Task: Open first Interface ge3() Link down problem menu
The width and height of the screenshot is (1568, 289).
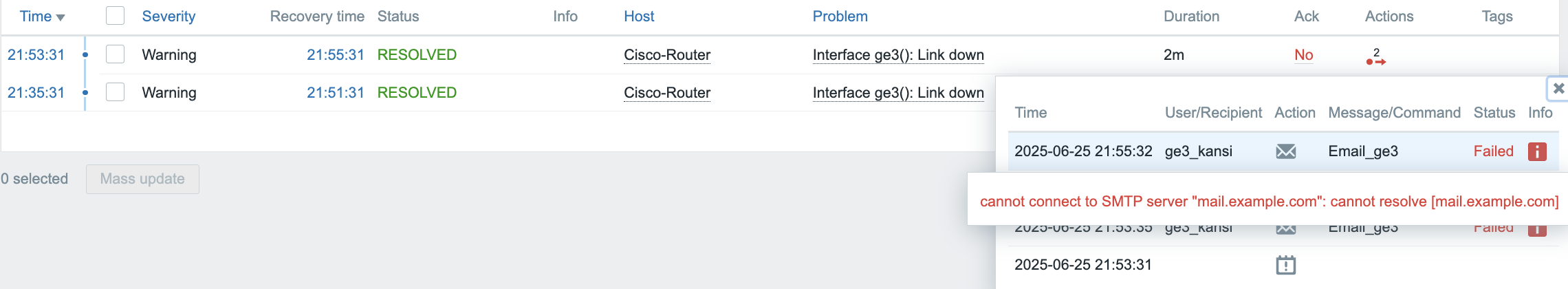Action: 898,55
